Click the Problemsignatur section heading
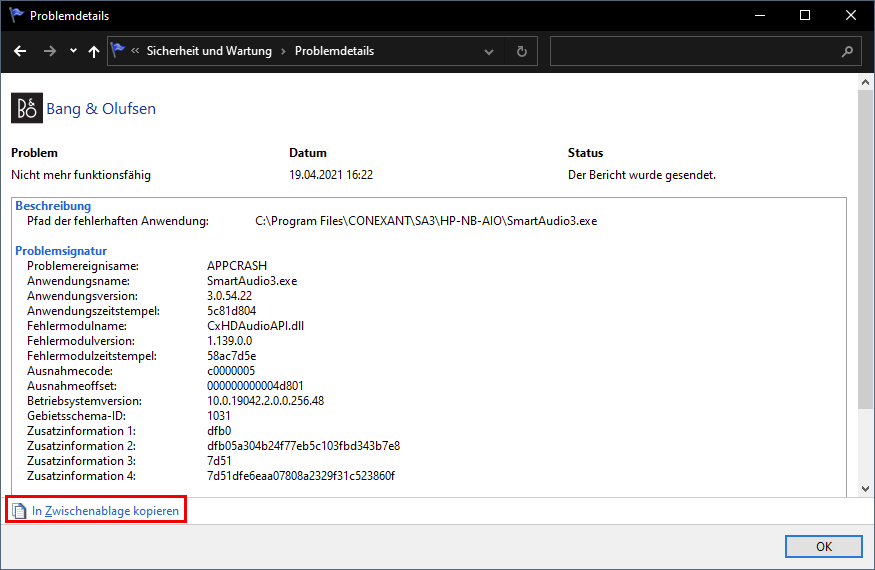 click(61, 251)
